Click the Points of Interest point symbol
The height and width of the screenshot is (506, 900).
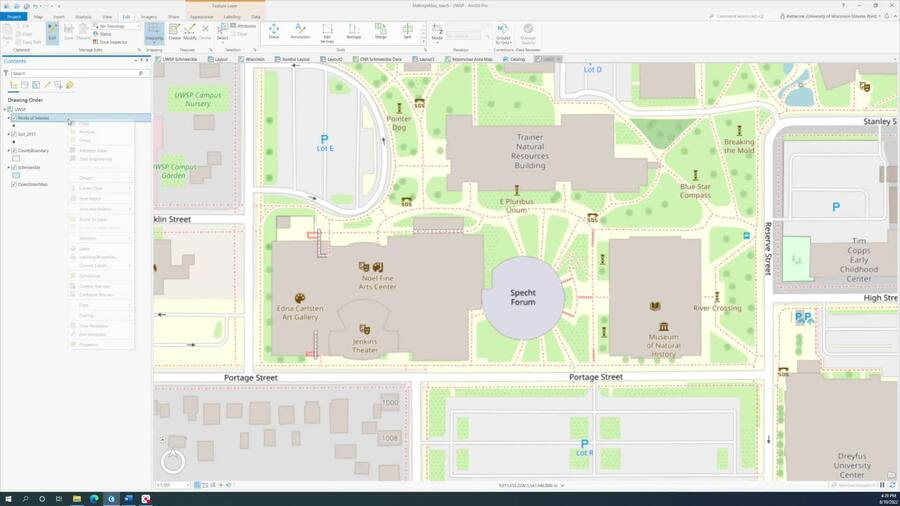[14, 126]
